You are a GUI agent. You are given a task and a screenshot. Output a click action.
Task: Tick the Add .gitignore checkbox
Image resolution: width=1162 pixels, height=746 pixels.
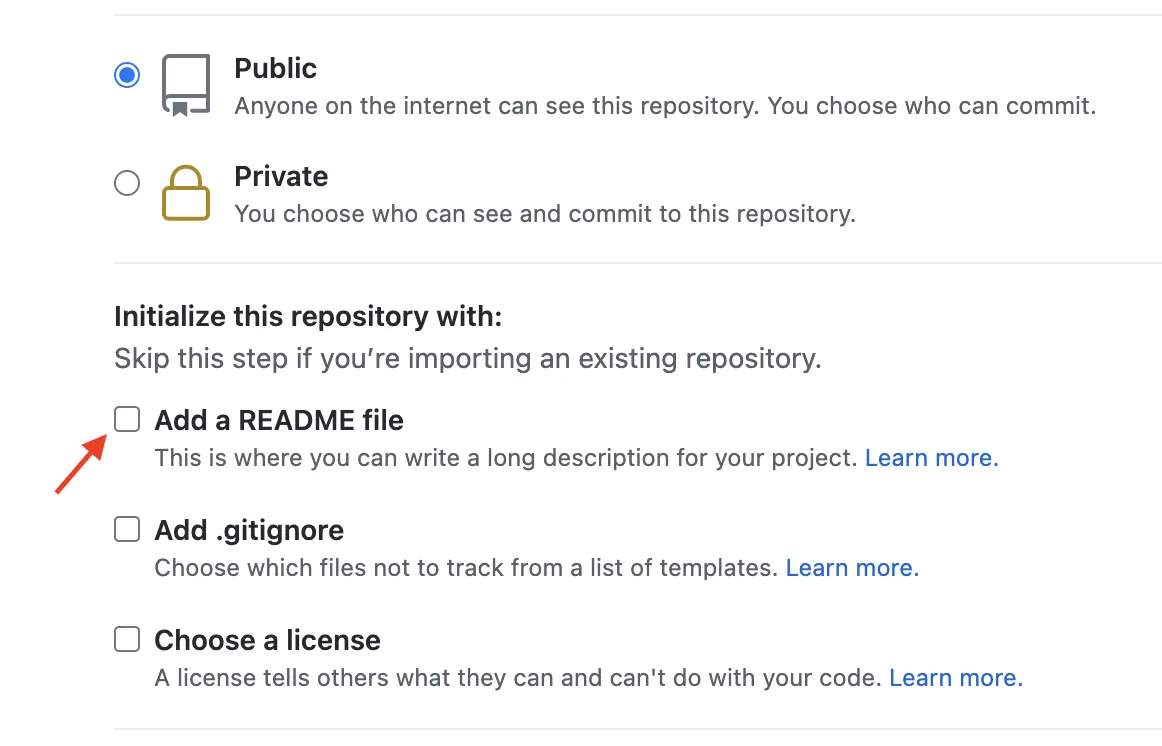pos(127,529)
